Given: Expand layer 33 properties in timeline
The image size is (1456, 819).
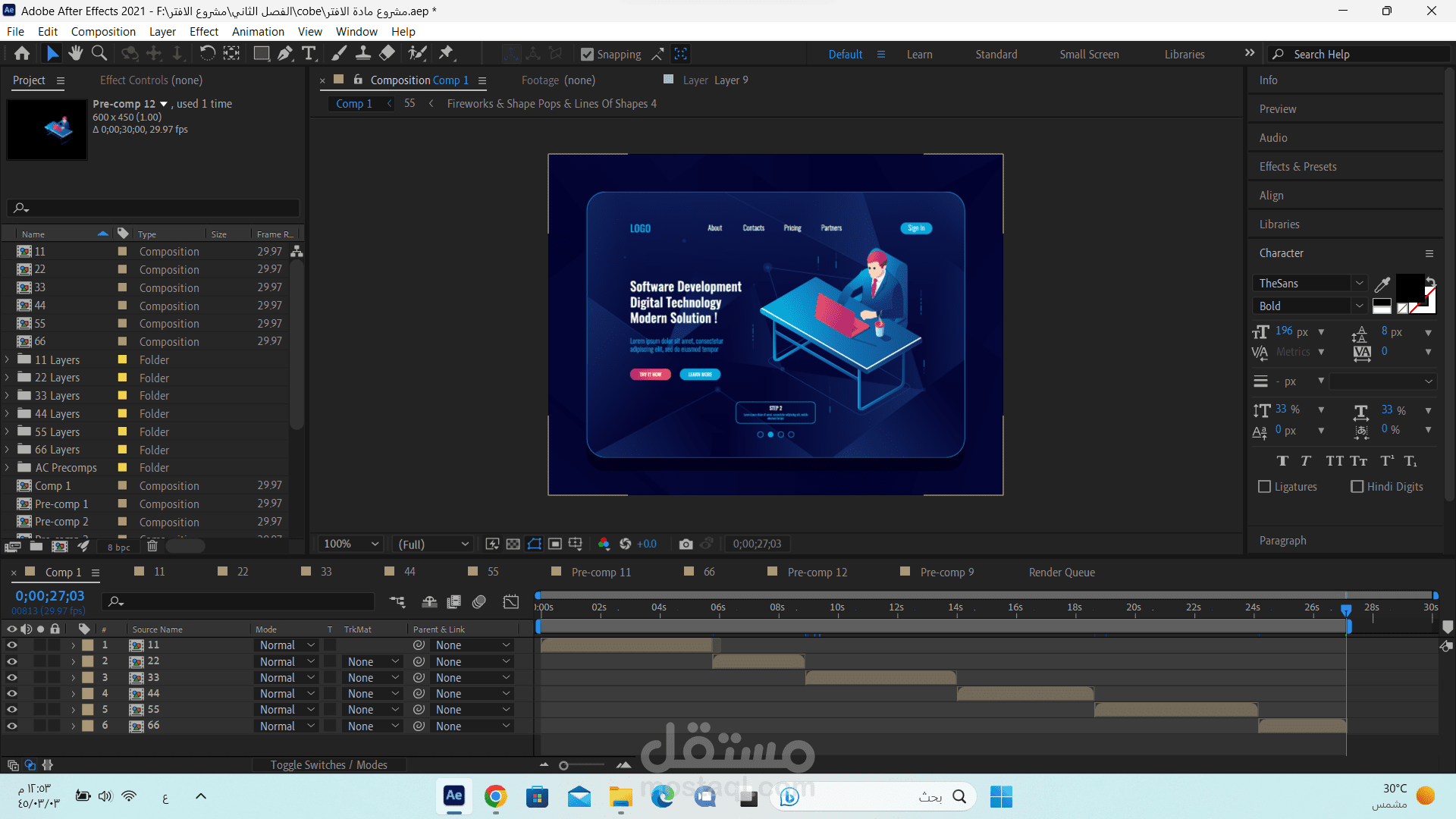Looking at the screenshot, I should point(73,678).
